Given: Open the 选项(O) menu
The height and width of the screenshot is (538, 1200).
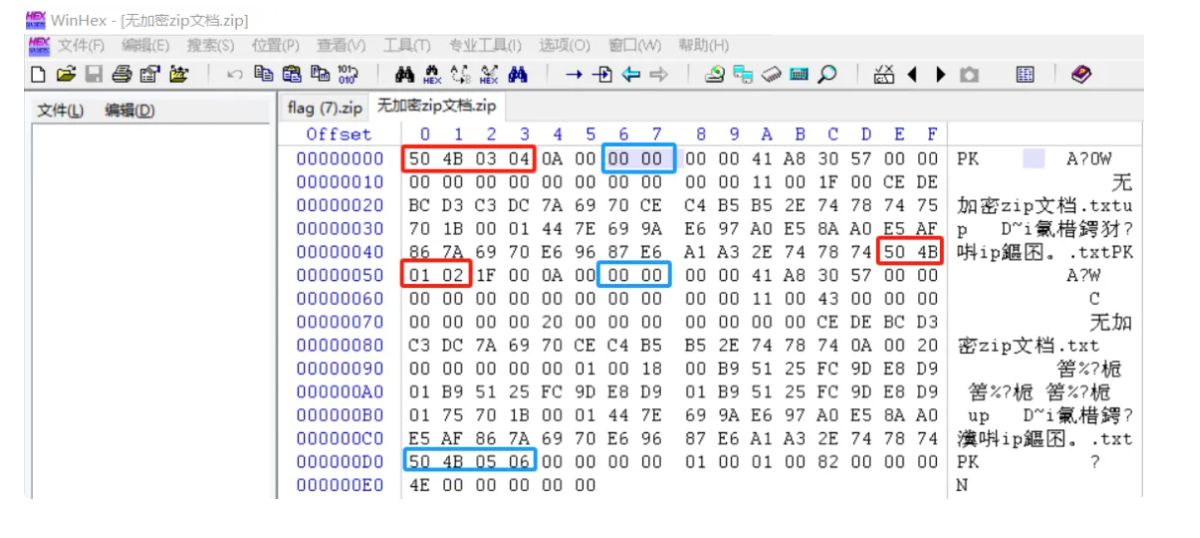Looking at the screenshot, I should click(565, 45).
